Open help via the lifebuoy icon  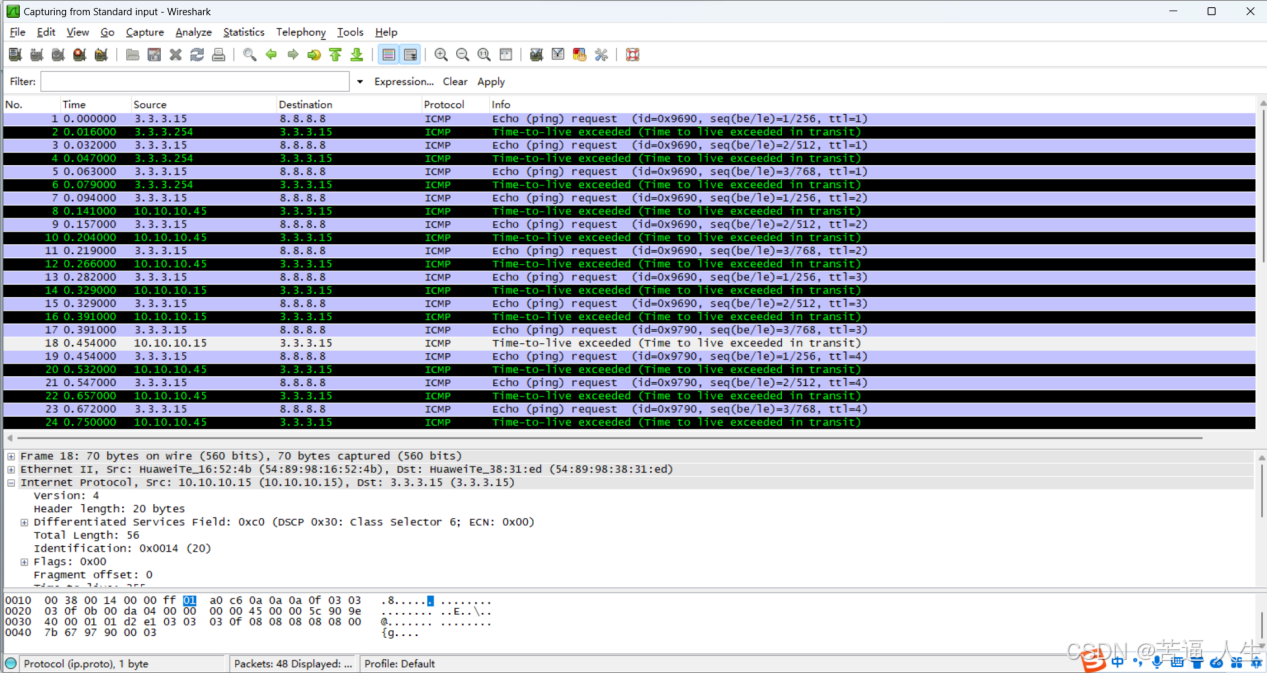(x=633, y=55)
